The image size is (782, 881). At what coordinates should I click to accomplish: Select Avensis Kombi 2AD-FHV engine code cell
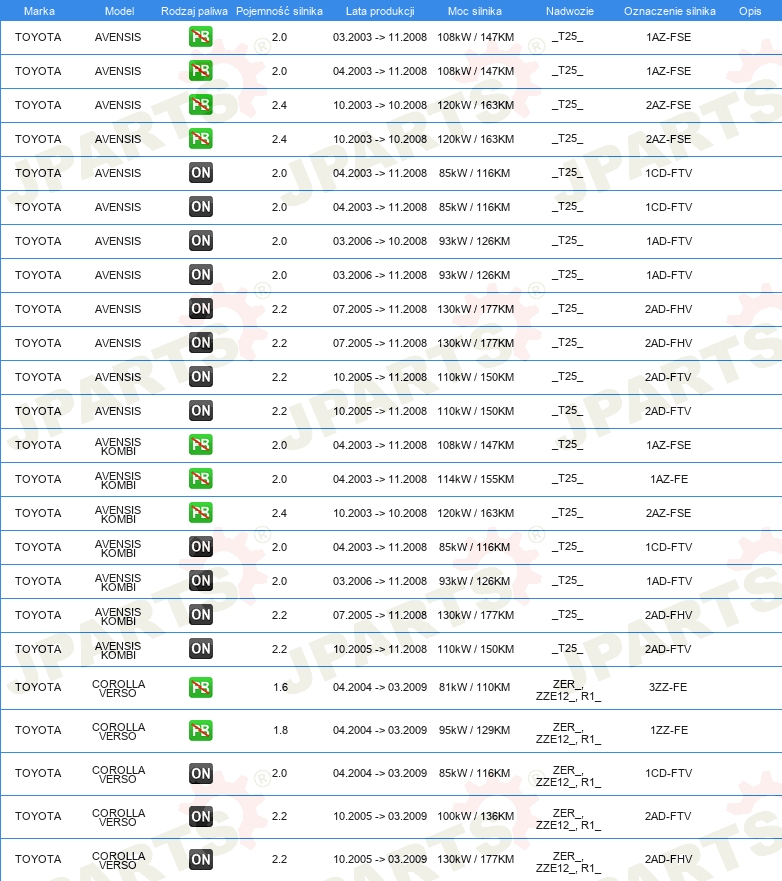pos(669,615)
